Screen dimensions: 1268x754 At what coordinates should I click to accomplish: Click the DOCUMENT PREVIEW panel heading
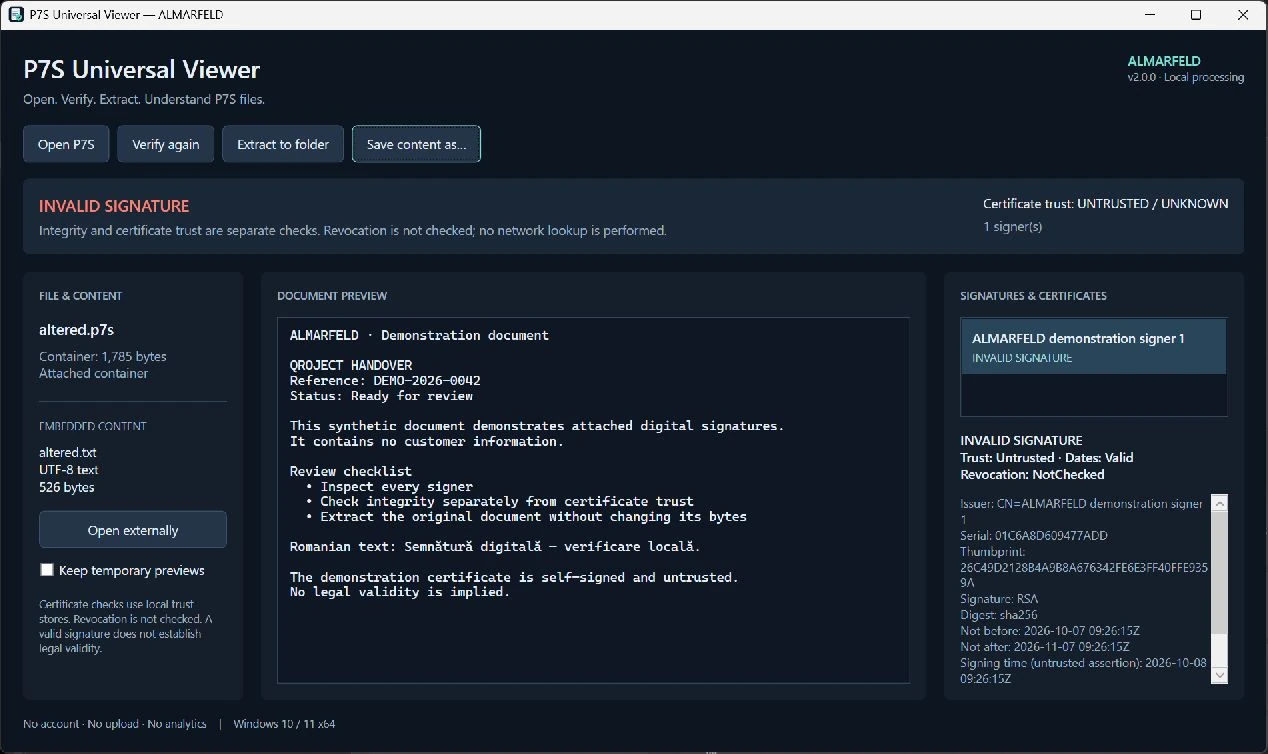click(332, 296)
